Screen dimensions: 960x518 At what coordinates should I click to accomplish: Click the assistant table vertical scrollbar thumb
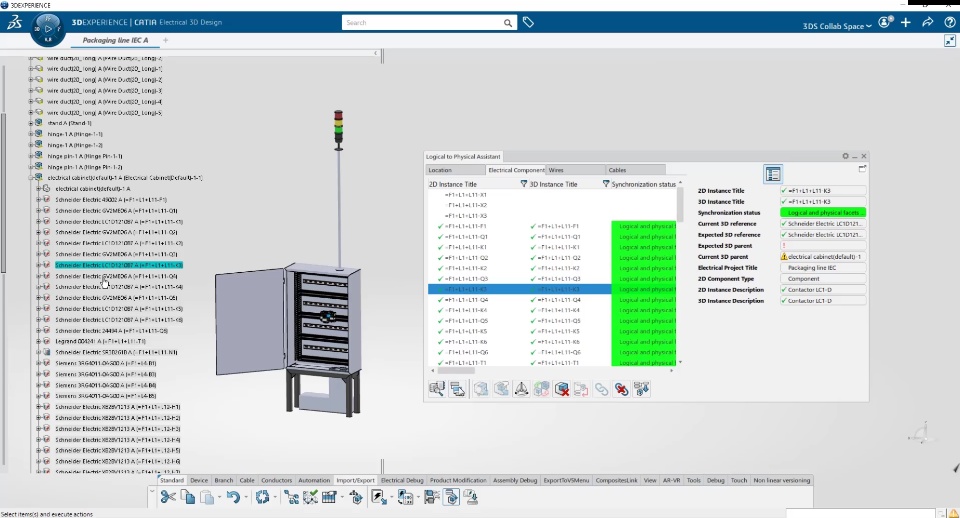680,205
